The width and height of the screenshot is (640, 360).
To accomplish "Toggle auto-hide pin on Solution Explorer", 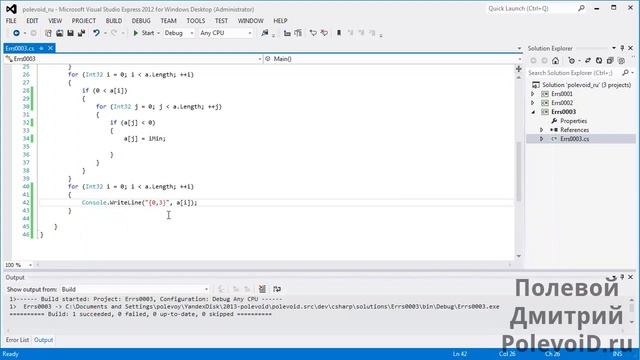I will point(622,48).
